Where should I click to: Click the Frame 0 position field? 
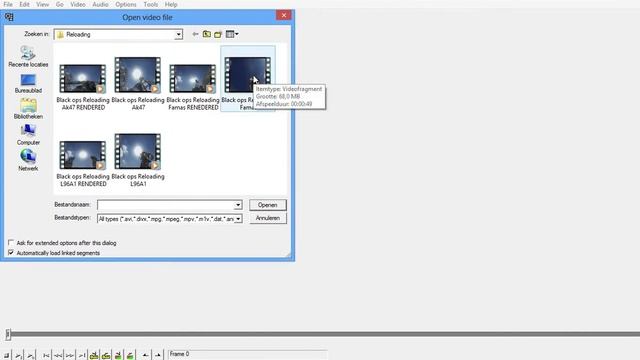point(248,354)
